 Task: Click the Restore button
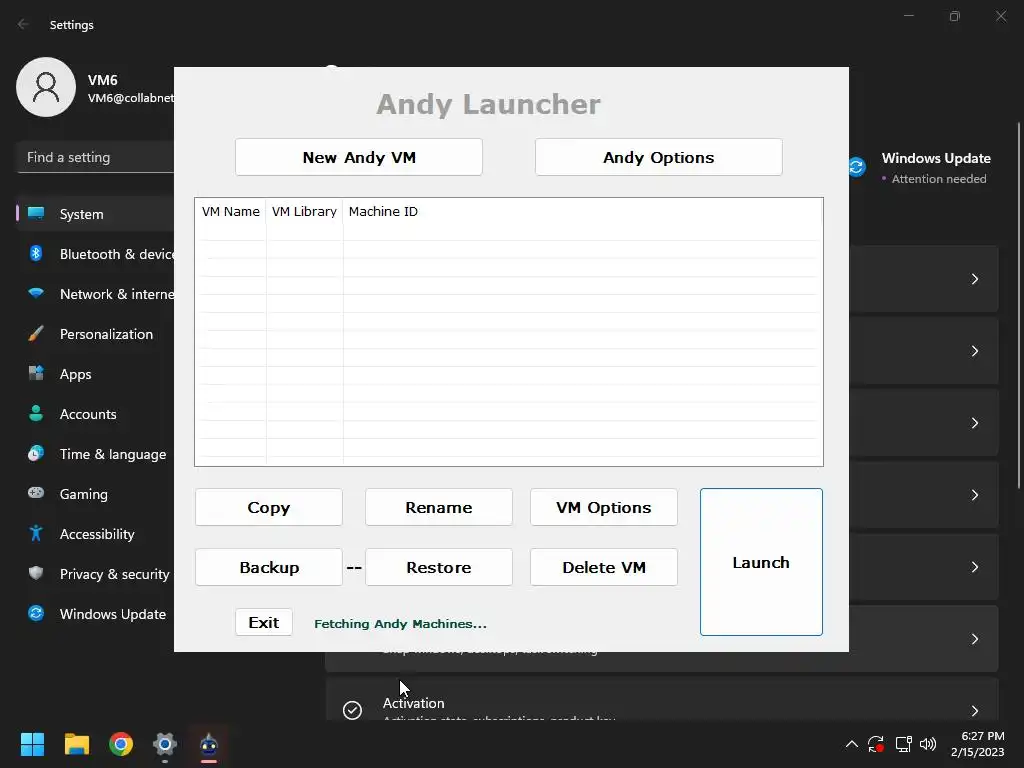439,568
